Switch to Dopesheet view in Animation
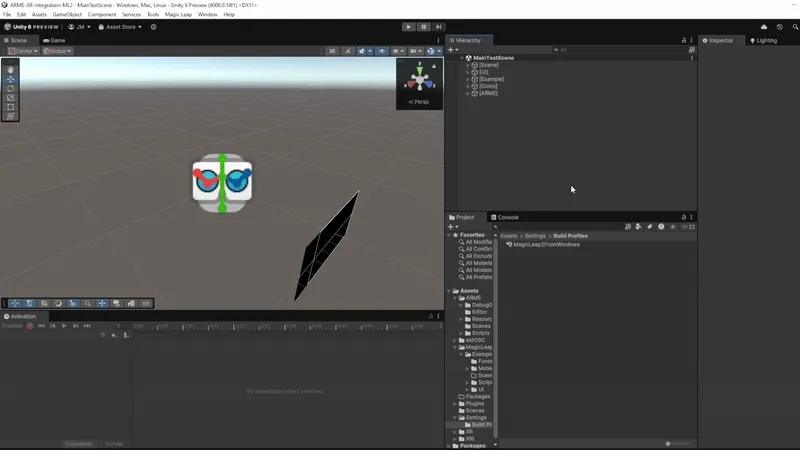The height and width of the screenshot is (450, 800). (x=79, y=444)
